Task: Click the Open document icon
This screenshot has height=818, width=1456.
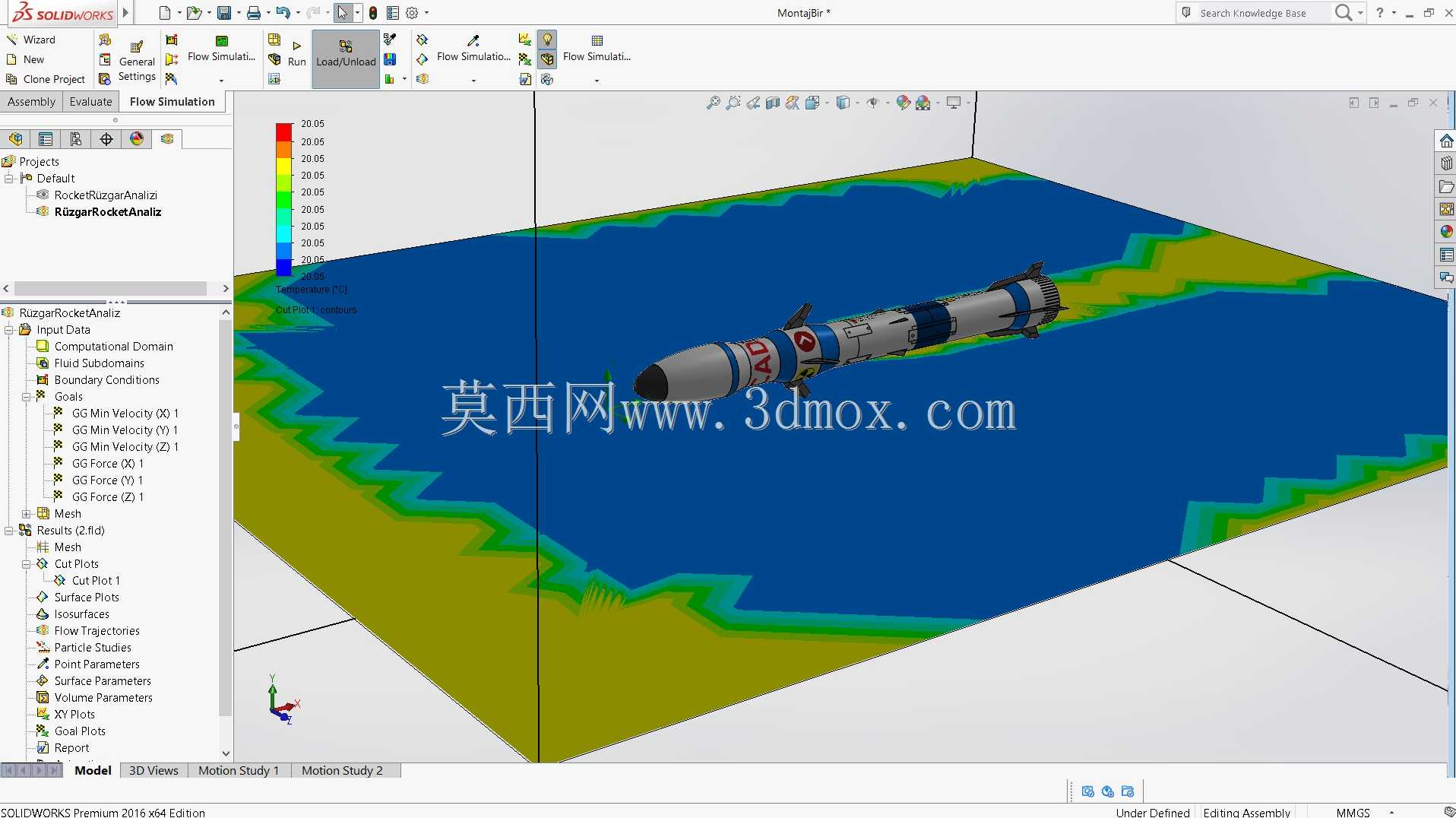Action: (194, 13)
